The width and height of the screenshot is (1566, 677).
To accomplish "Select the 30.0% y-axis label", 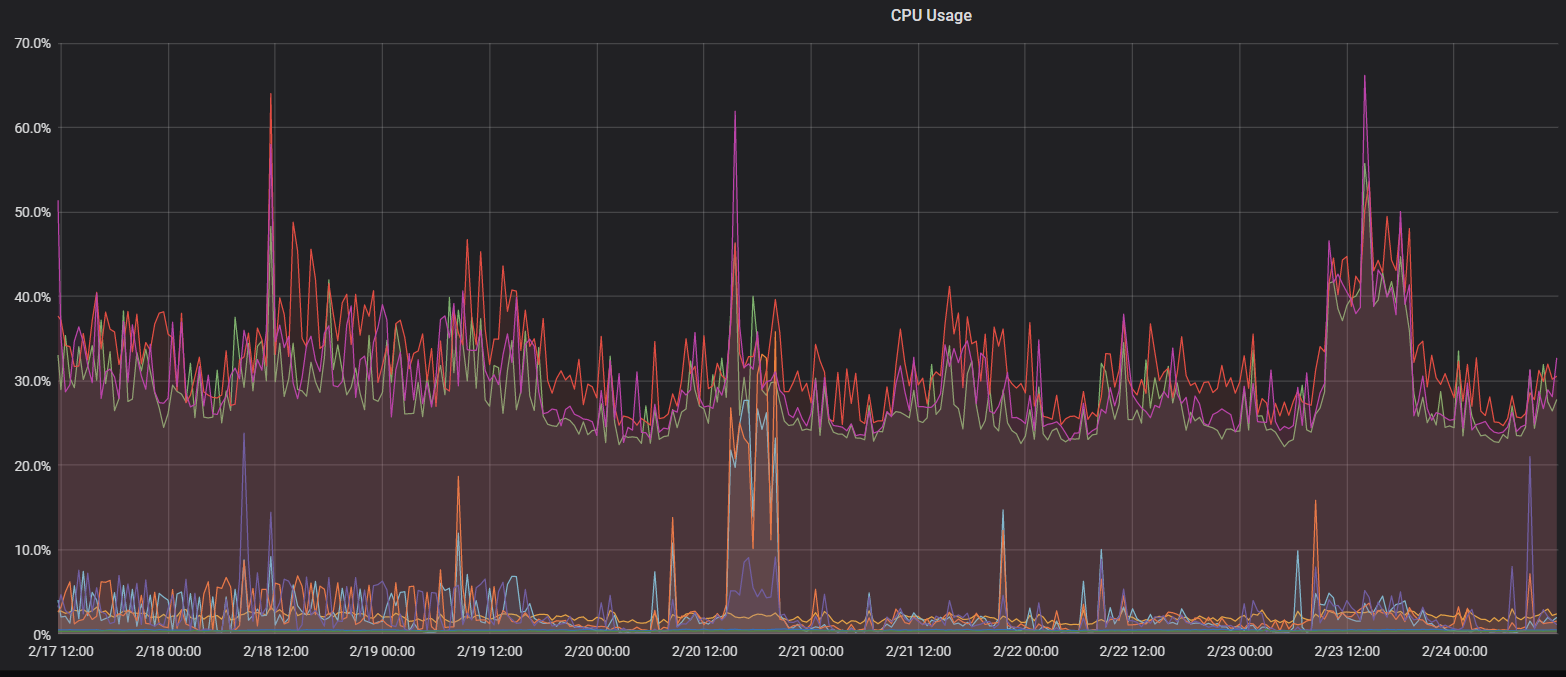I will click(x=32, y=381).
